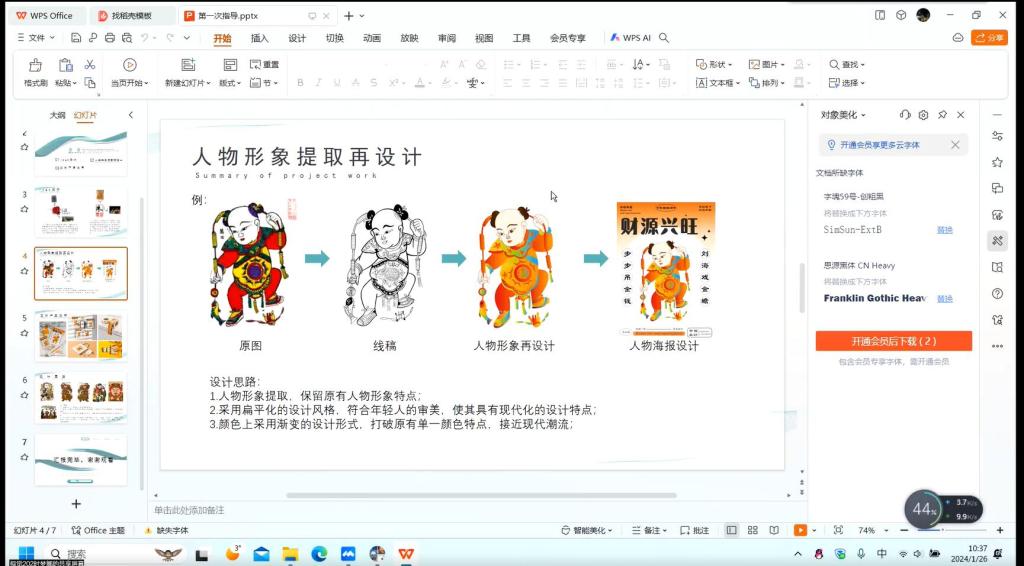Image resolution: width=1024 pixels, height=566 pixels.
Task: Open the 当页开始 slideshow dropdown
Action: (x=129, y=83)
